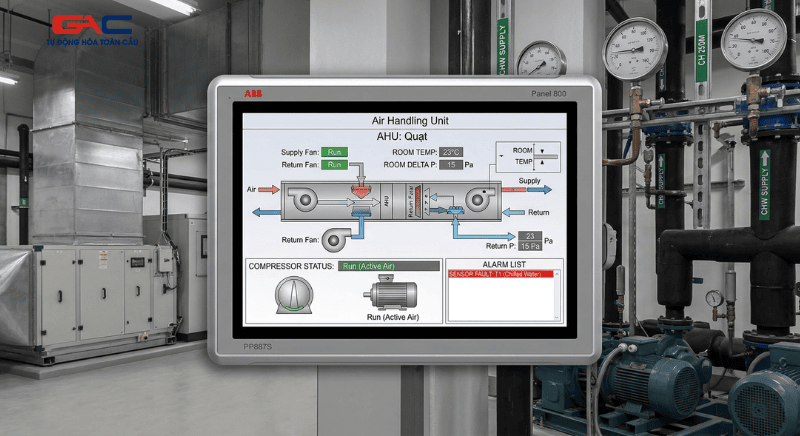Increase ROOM TEMP with the up arrow

click(541, 162)
